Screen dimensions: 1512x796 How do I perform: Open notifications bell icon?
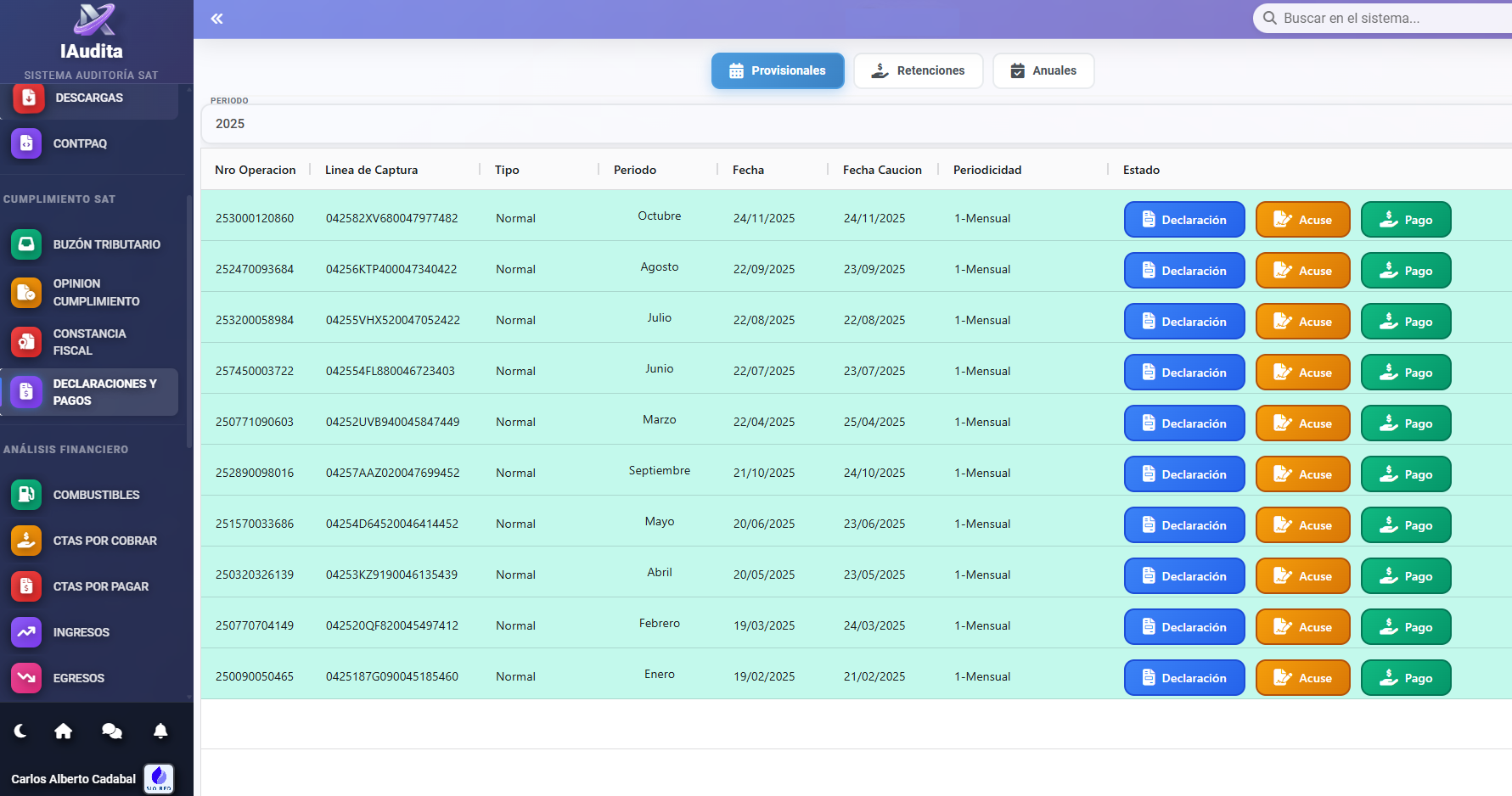[x=160, y=731]
